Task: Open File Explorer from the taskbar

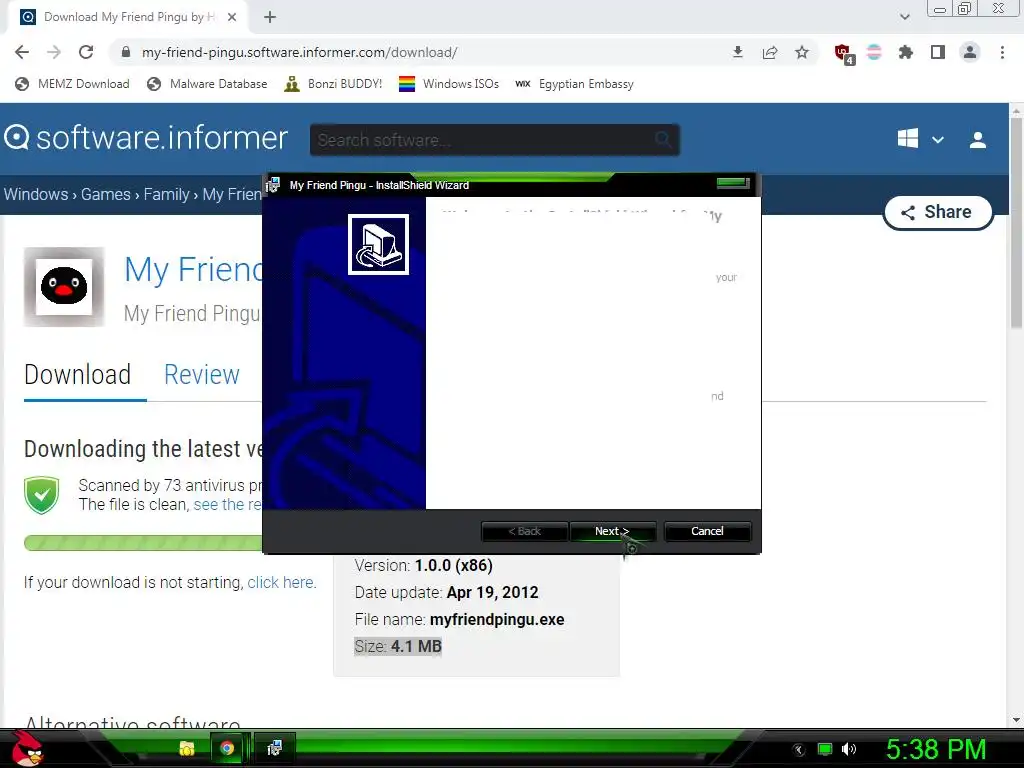Action: coord(187,748)
